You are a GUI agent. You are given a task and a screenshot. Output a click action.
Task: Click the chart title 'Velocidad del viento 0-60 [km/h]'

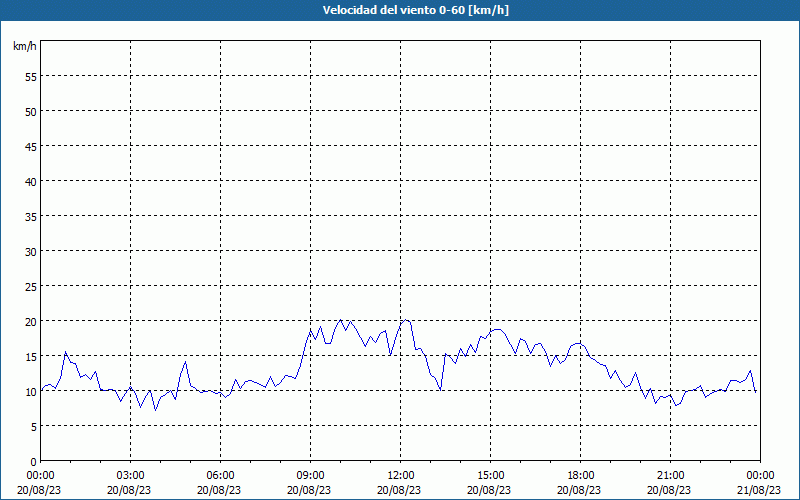415,10
